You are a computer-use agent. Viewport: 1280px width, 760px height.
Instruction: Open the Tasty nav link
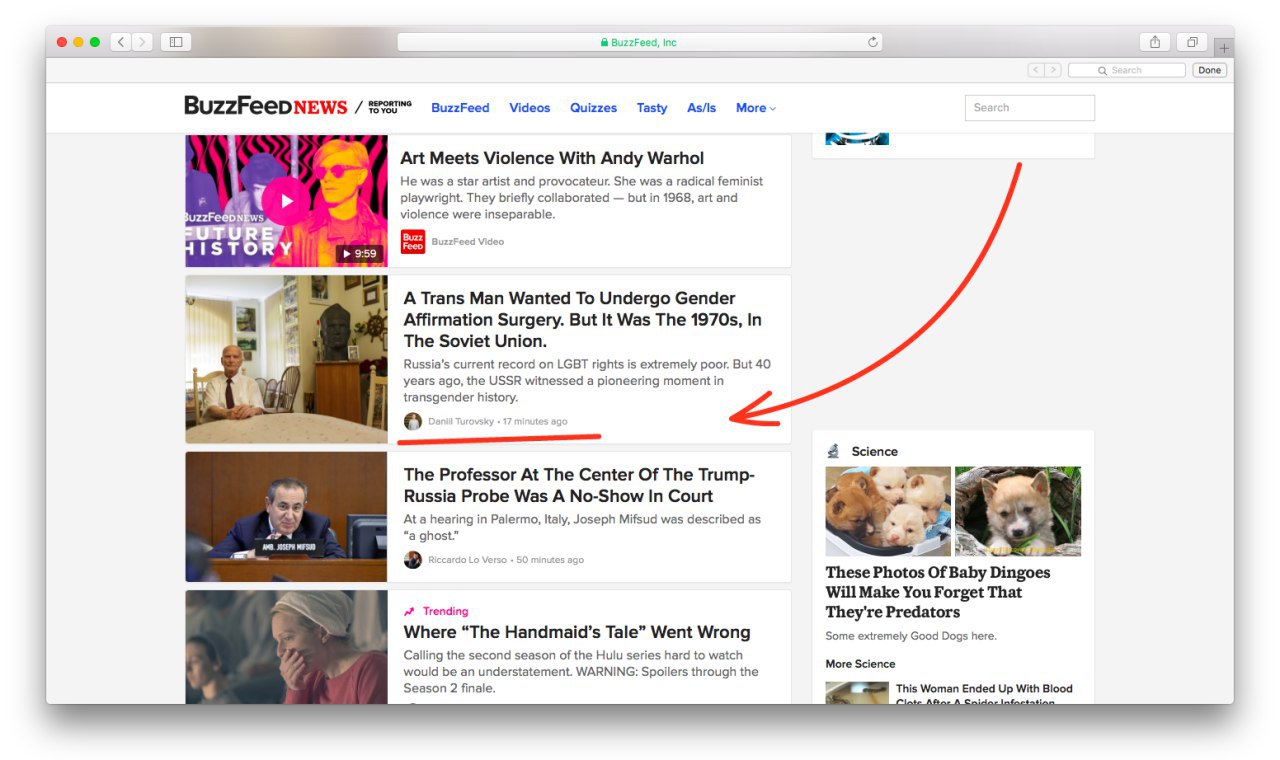(652, 108)
